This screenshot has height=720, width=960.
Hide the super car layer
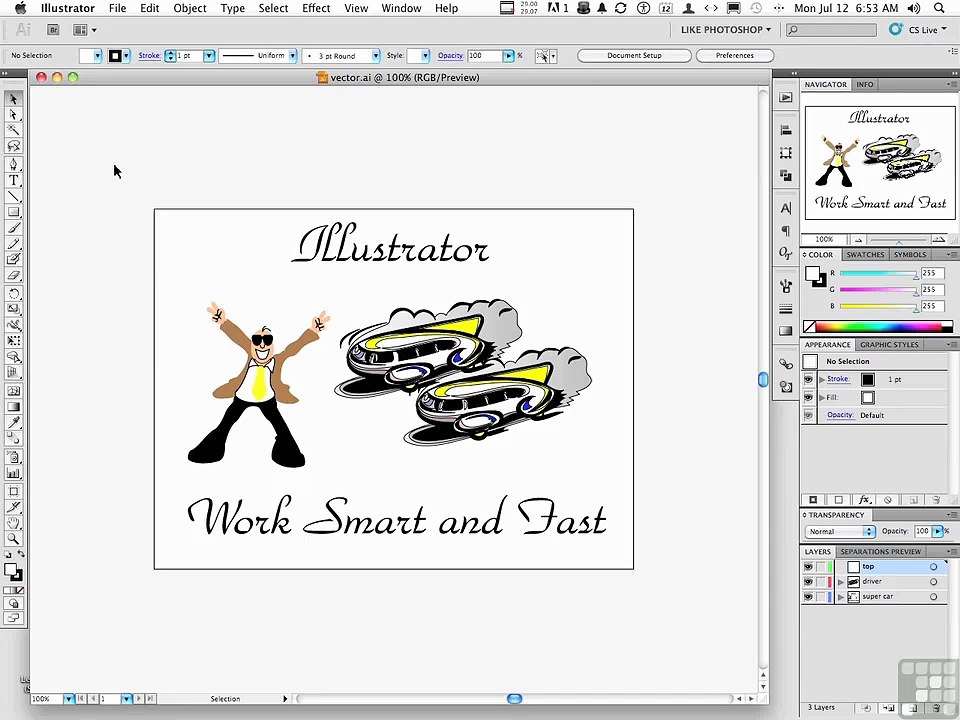(x=808, y=597)
